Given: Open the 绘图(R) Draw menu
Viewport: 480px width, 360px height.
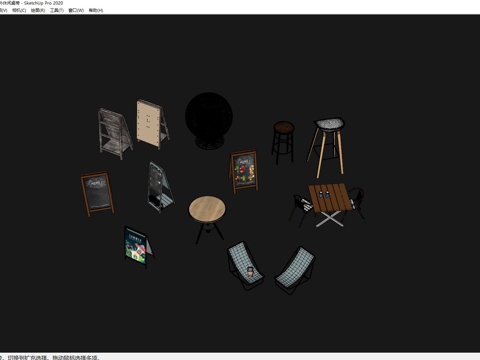Looking at the screenshot, I should point(38,10).
